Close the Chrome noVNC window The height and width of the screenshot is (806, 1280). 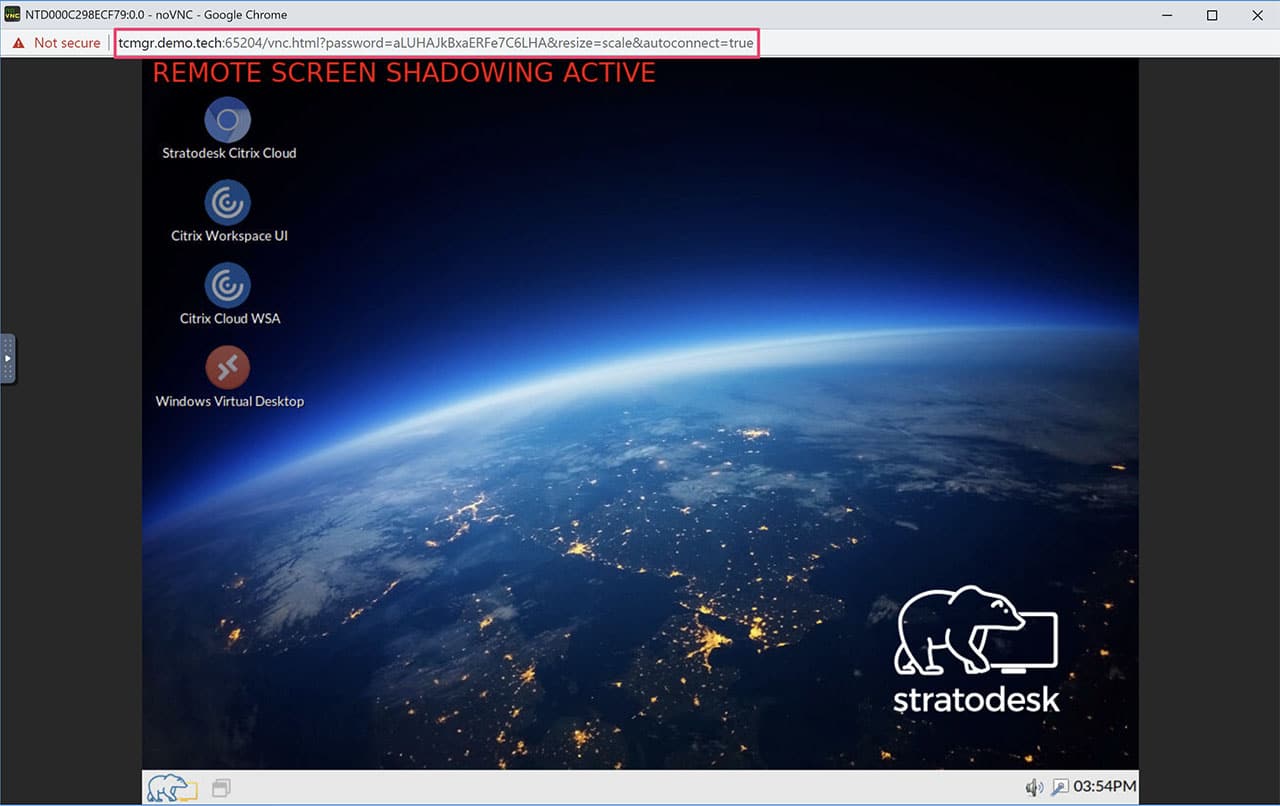coord(1258,15)
